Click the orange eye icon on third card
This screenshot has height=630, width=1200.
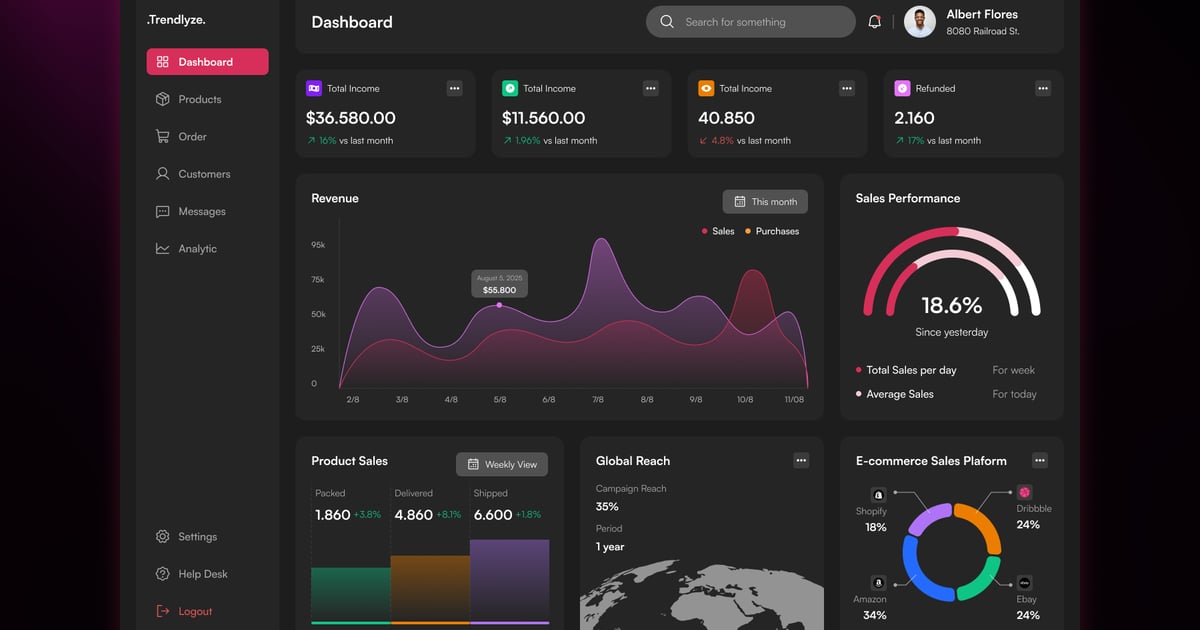(x=706, y=88)
